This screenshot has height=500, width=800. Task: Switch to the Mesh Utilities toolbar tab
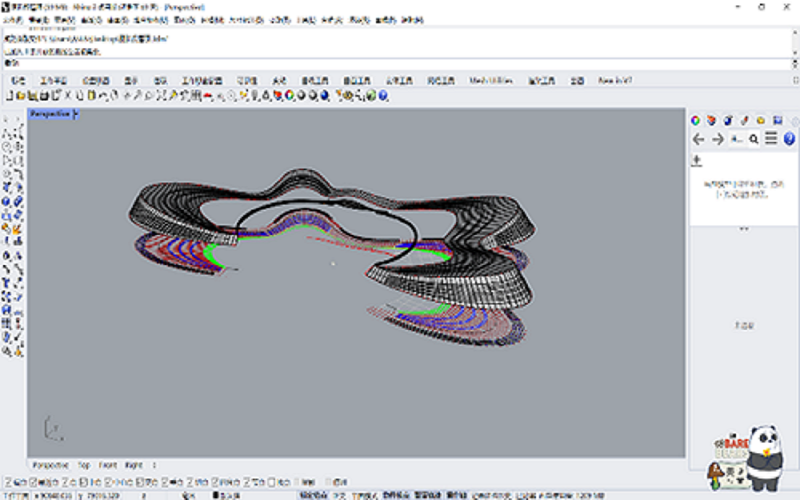tap(491, 81)
